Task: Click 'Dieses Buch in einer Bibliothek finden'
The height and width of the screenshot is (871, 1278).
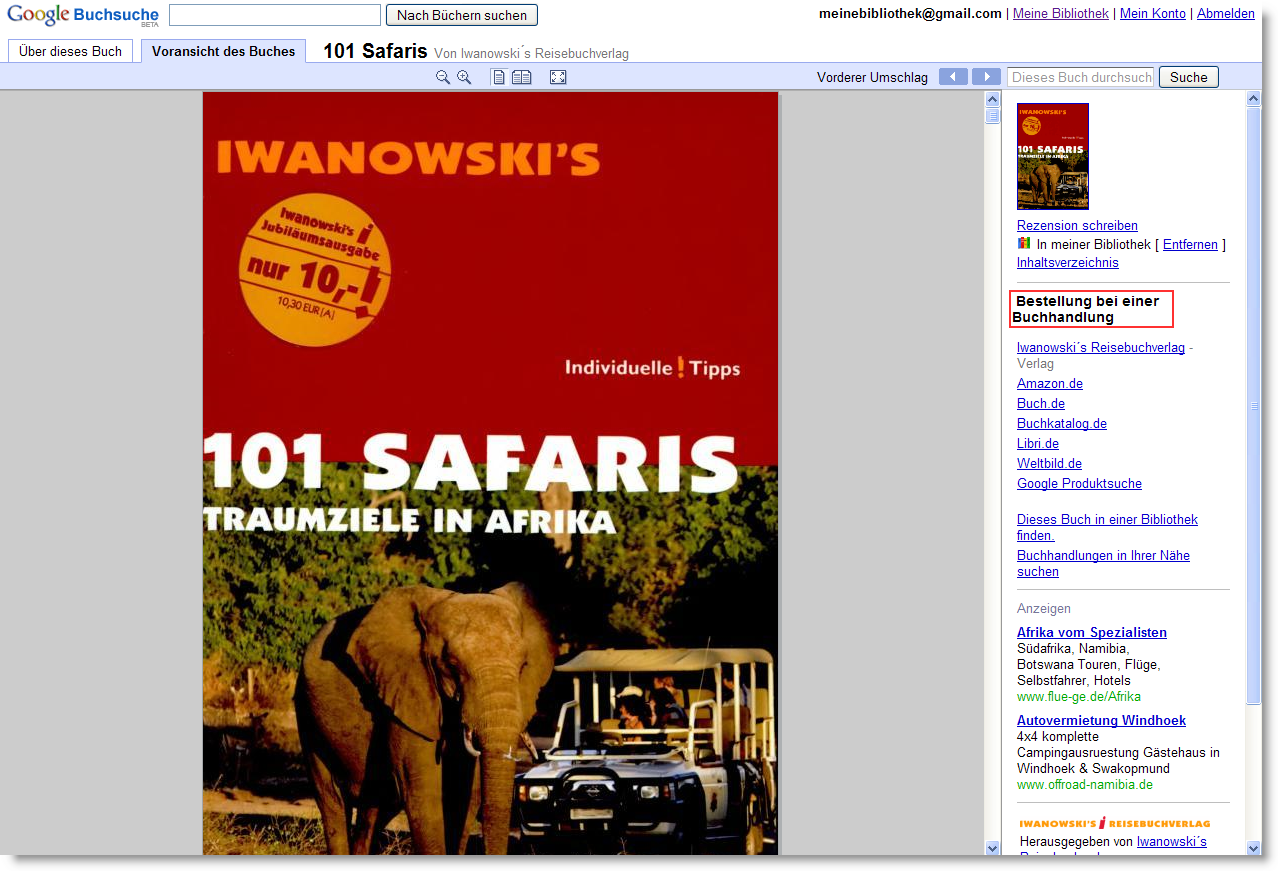Action: point(1107,527)
